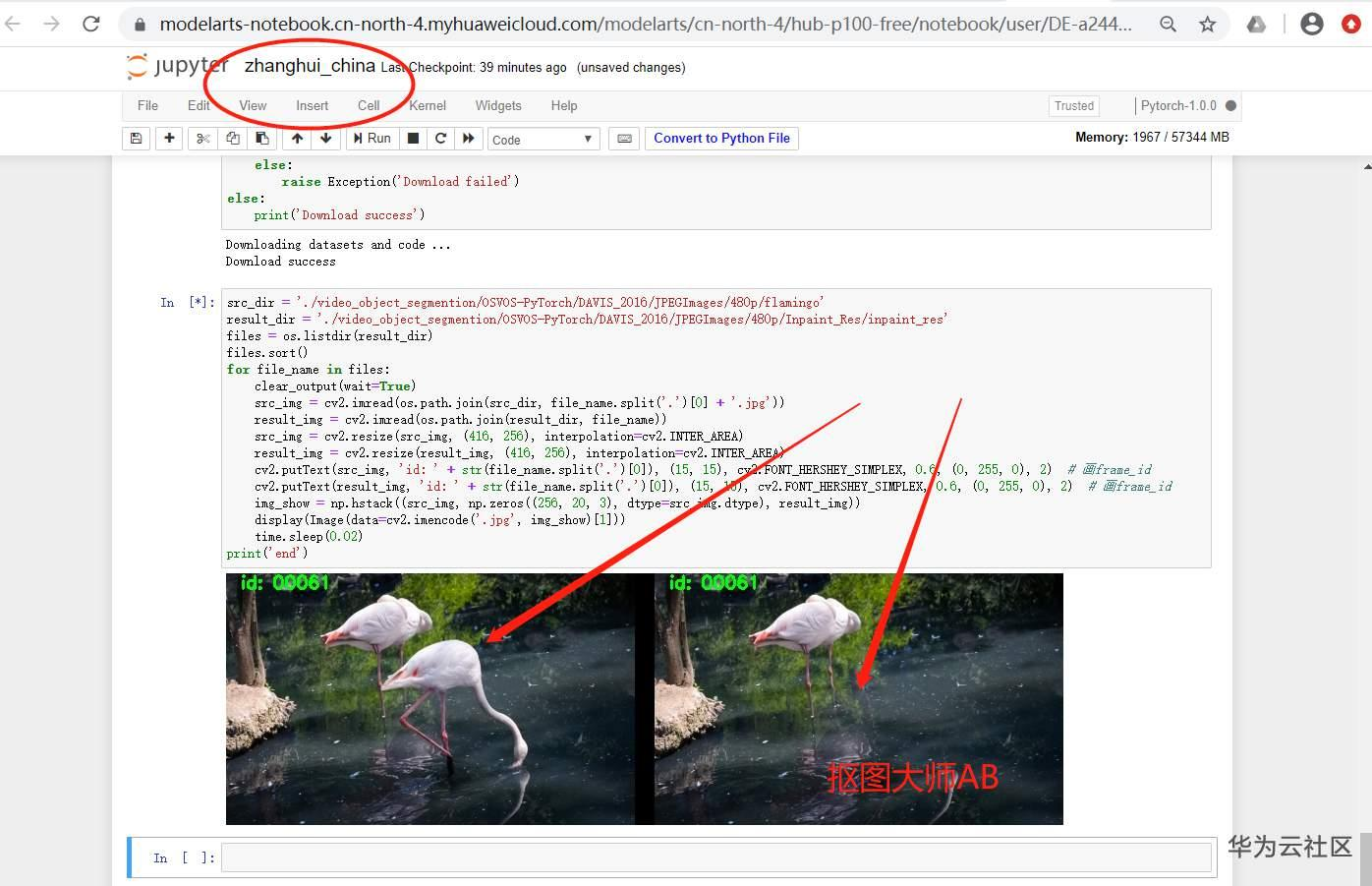Screen dimensions: 1372x886
Task: Click the flamingo output image
Action: [645, 699]
